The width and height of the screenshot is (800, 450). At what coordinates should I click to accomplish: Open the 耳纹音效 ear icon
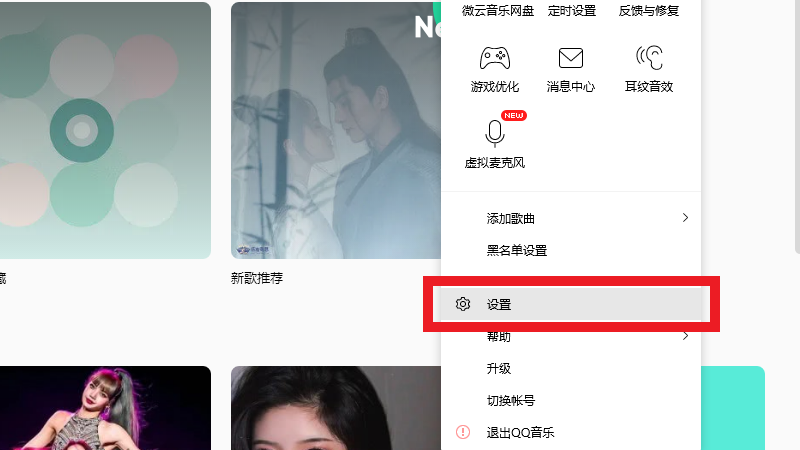tap(649, 58)
